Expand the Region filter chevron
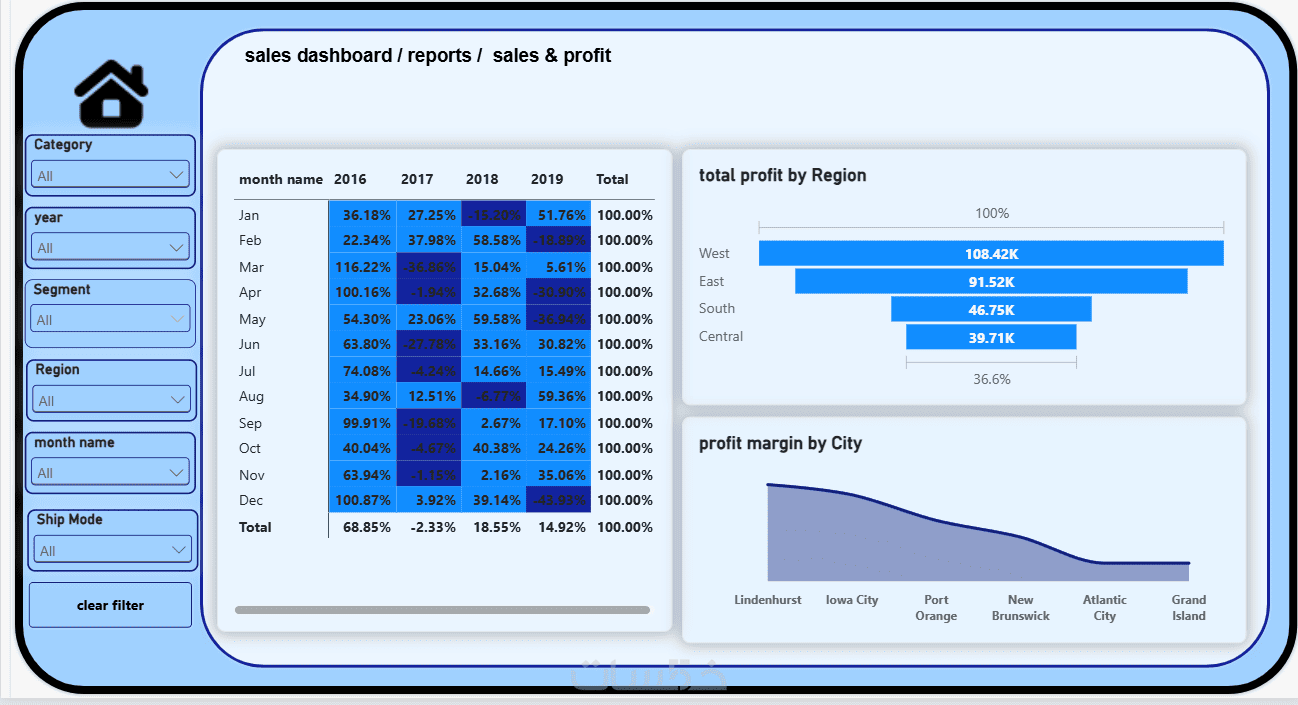 (178, 400)
